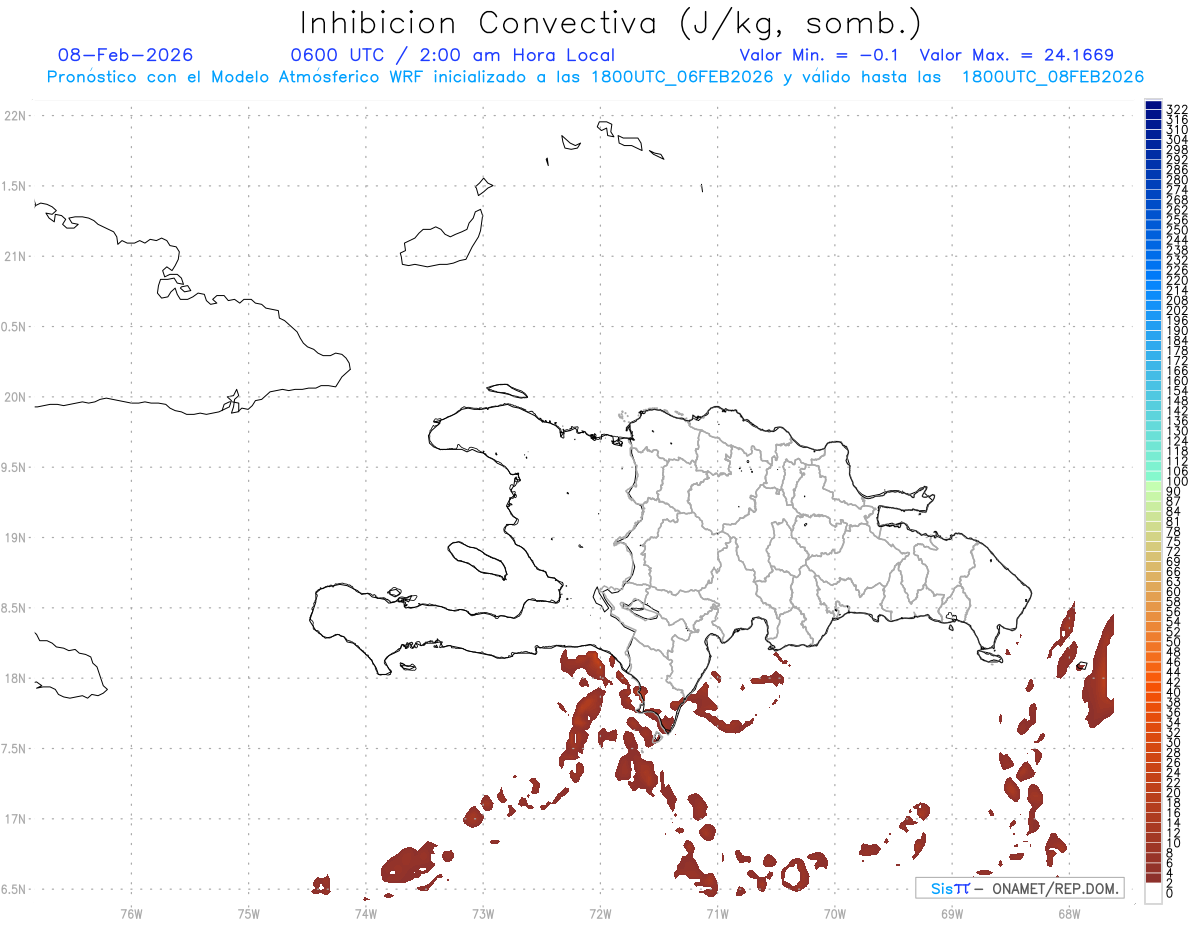
Task: Click the "20N" latitude label
Action: tap(14, 397)
